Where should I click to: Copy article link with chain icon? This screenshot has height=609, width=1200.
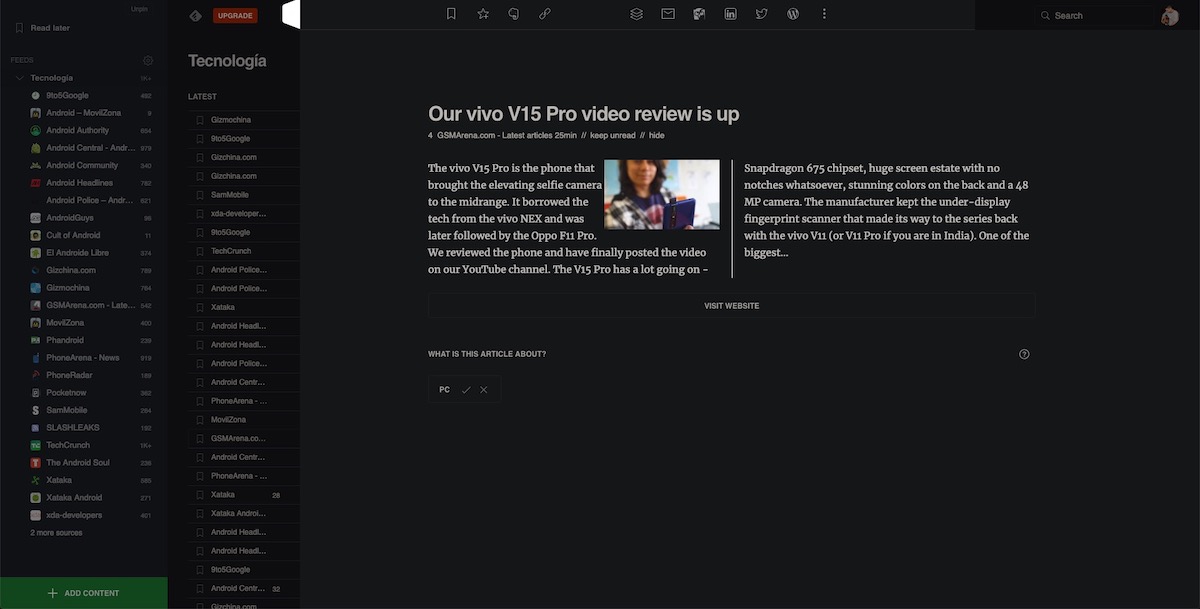click(545, 14)
